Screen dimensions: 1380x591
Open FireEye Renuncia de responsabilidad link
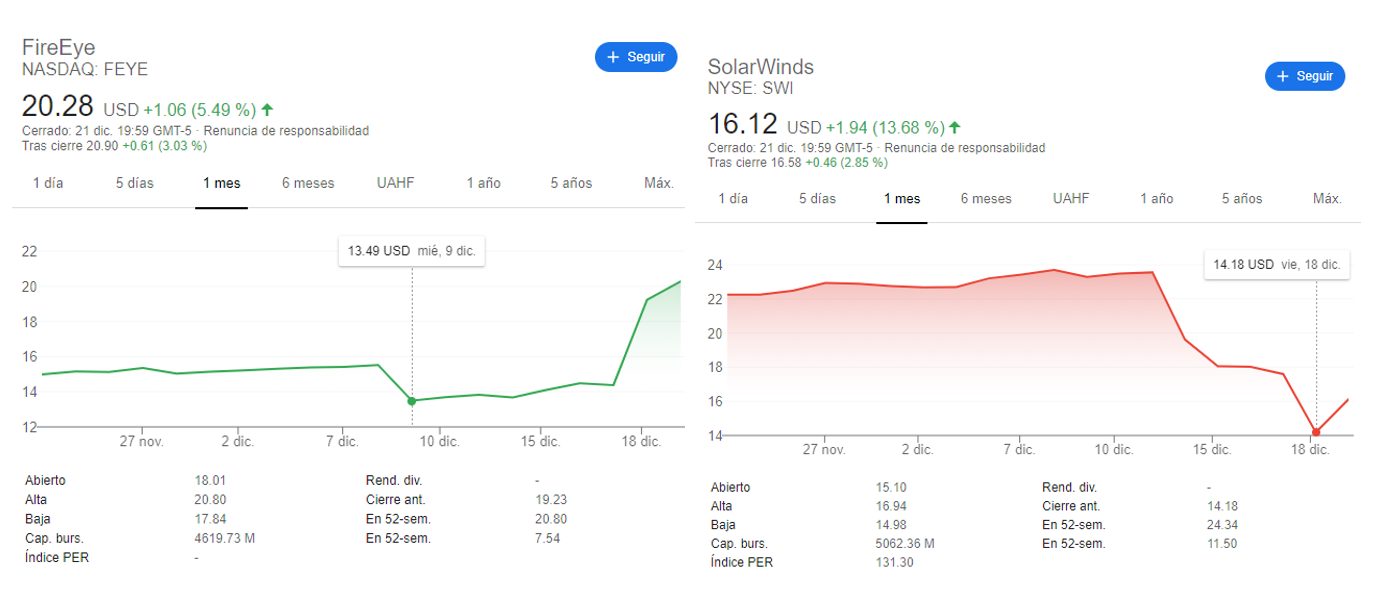[286, 131]
